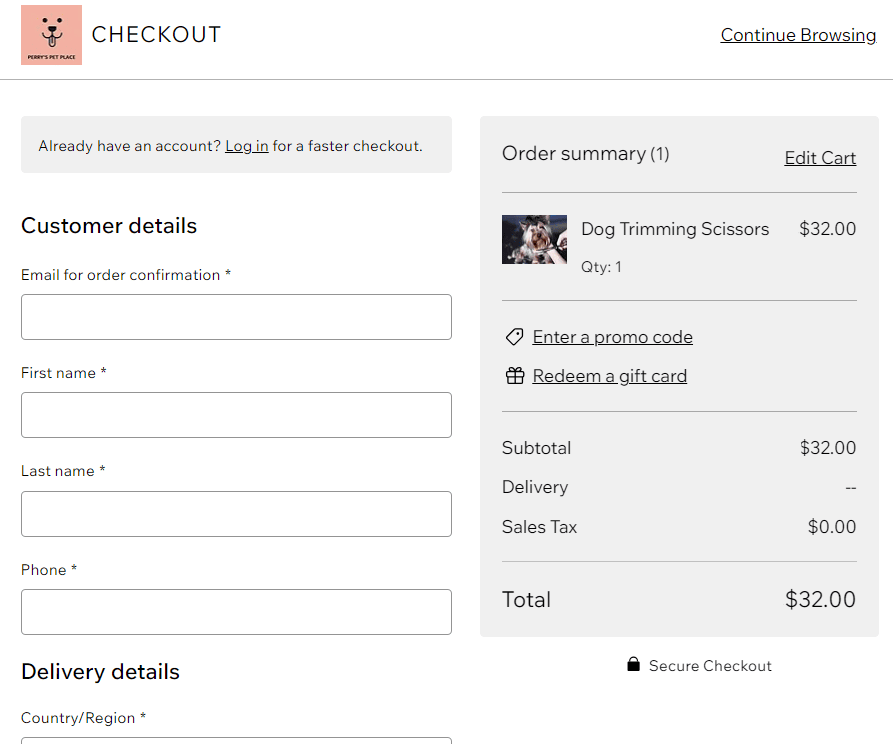Click the Phone number field

coord(236,611)
